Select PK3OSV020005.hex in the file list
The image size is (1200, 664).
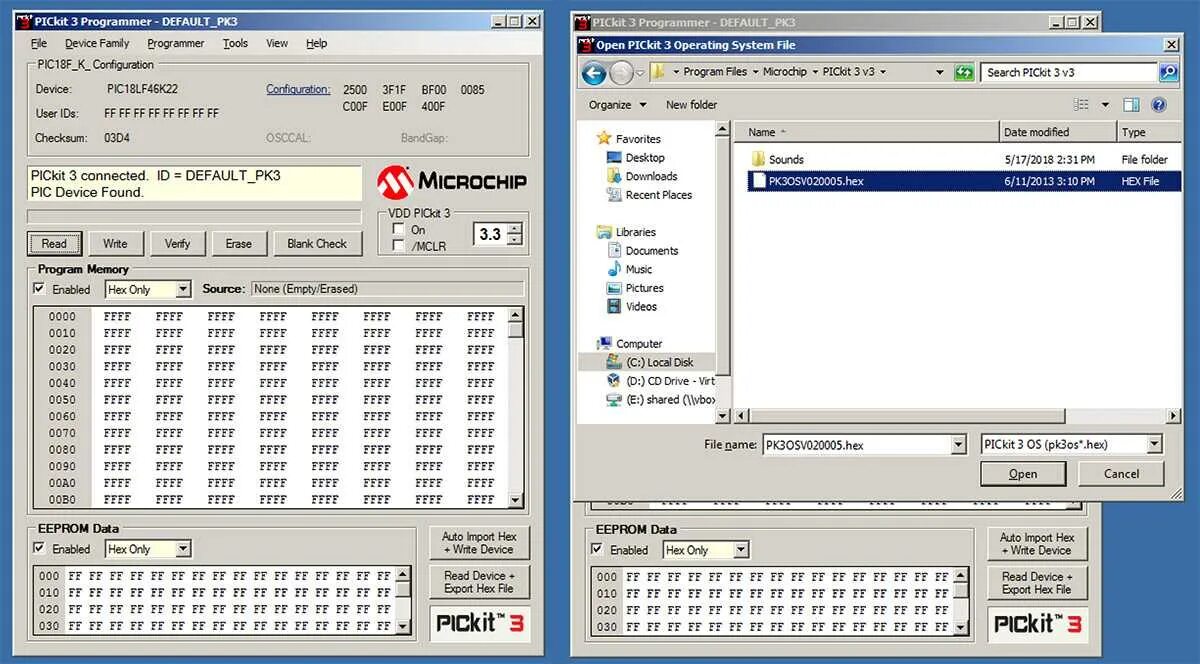pyautogui.click(x=964, y=181)
